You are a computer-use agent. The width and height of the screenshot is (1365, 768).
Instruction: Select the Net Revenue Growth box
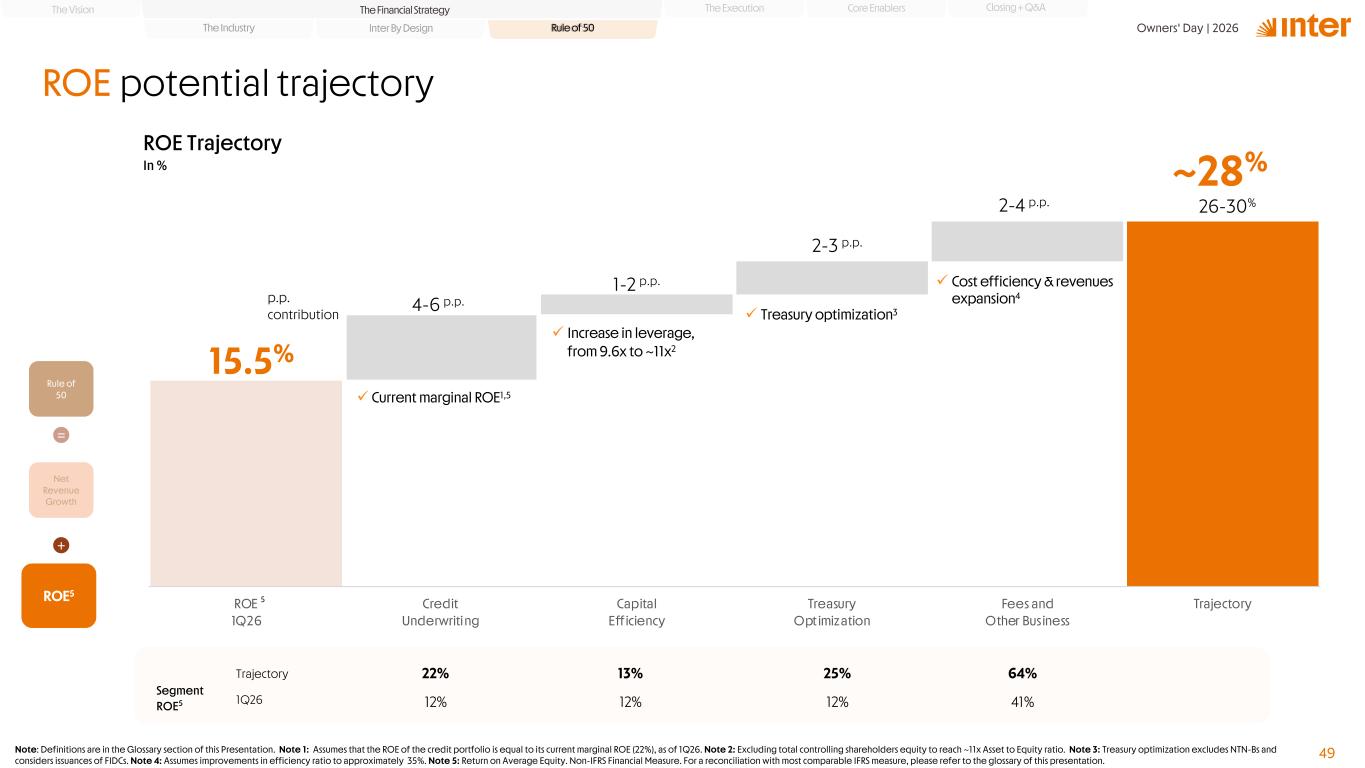tap(61, 490)
